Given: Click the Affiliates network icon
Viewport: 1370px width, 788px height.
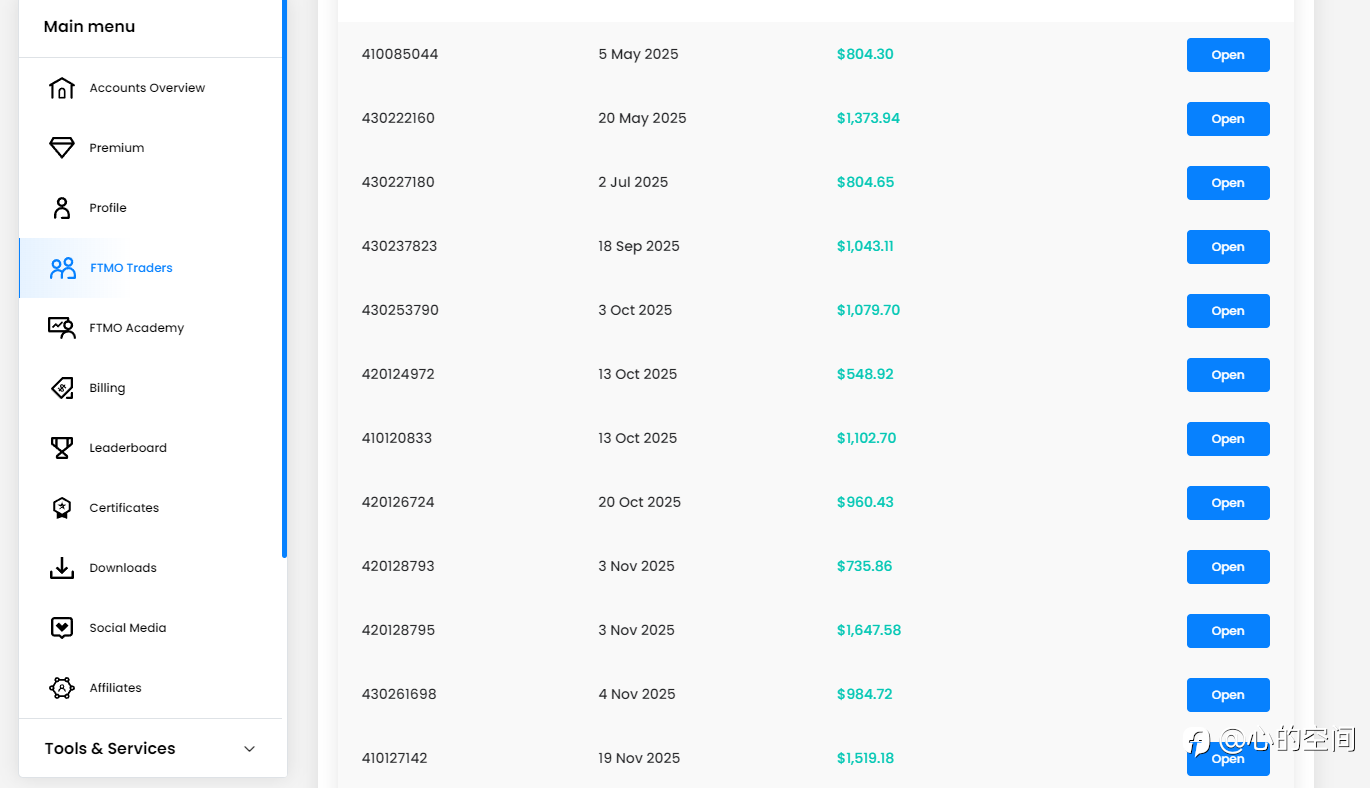Looking at the screenshot, I should pos(62,688).
